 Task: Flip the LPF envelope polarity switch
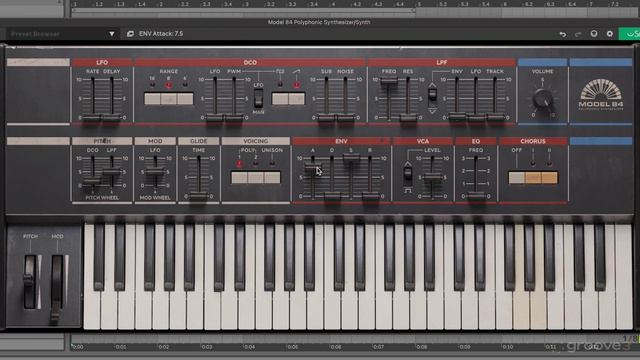432,95
